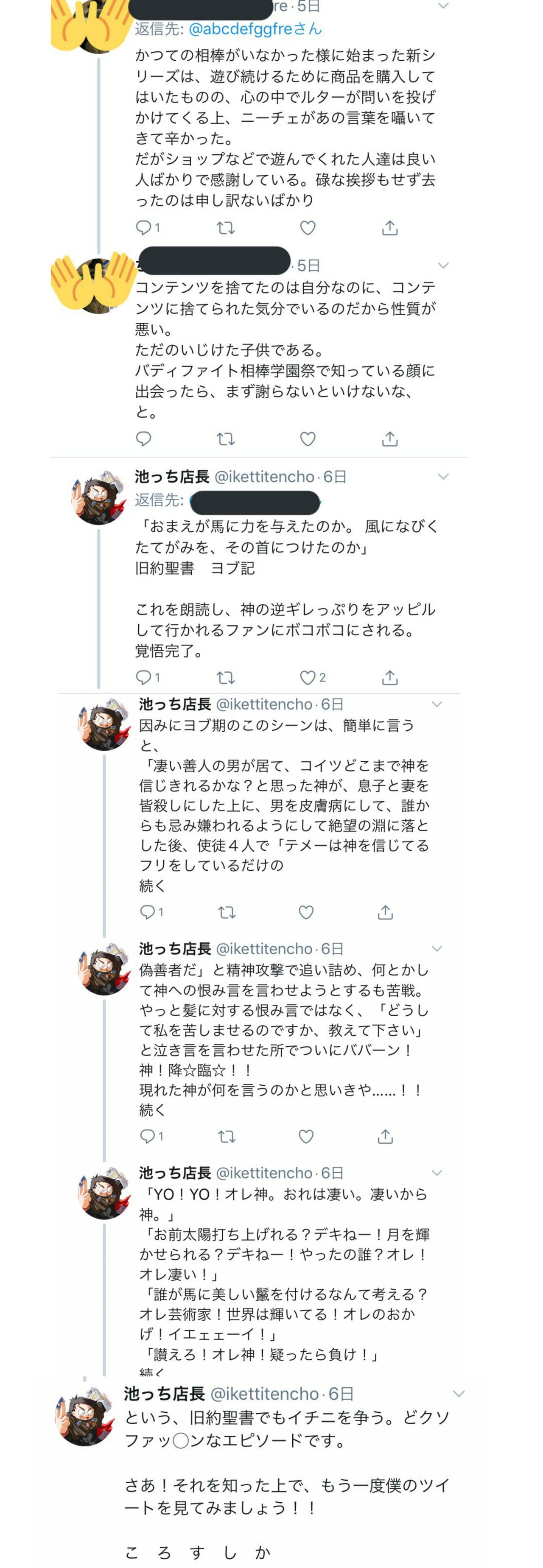Retweet the 新シリーズ tweet
This screenshot has height=1568, width=543.
tap(226, 228)
